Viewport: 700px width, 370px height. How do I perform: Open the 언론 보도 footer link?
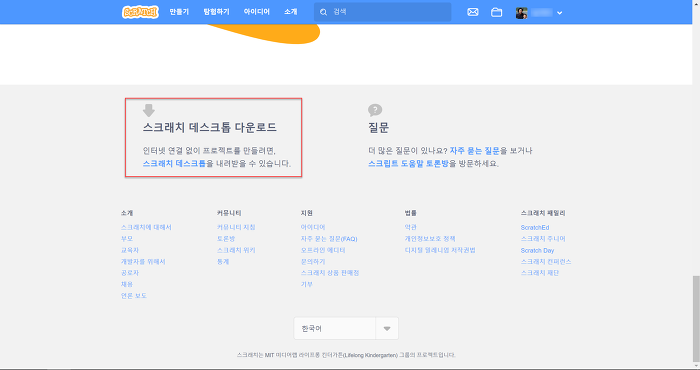pyautogui.click(x=133, y=295)
